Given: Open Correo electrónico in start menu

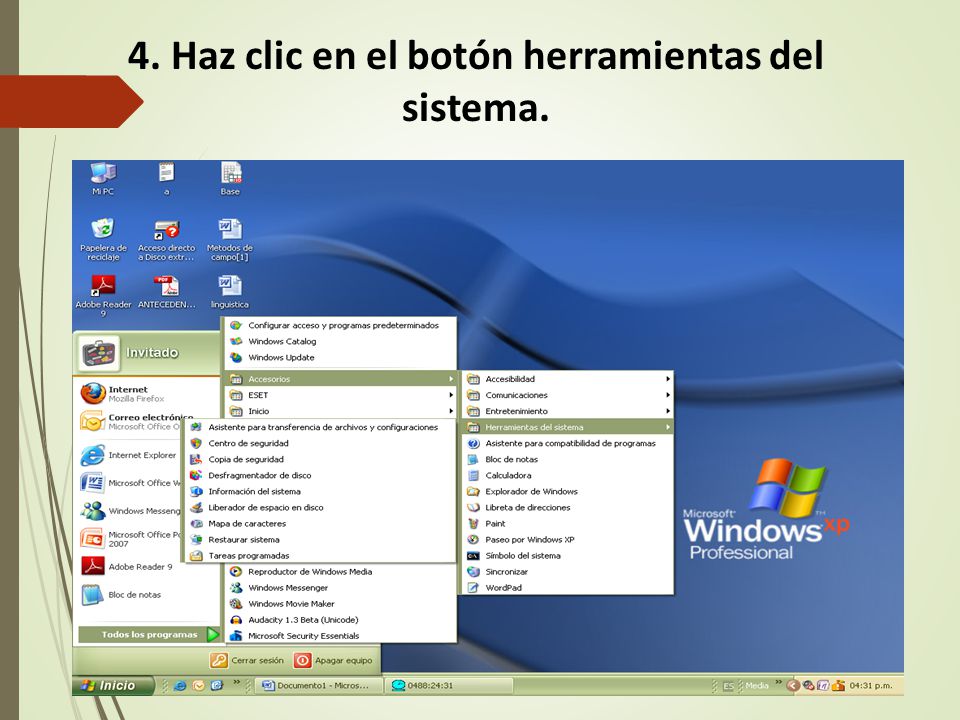Looking at the screenshot, I should pos(130,421).
